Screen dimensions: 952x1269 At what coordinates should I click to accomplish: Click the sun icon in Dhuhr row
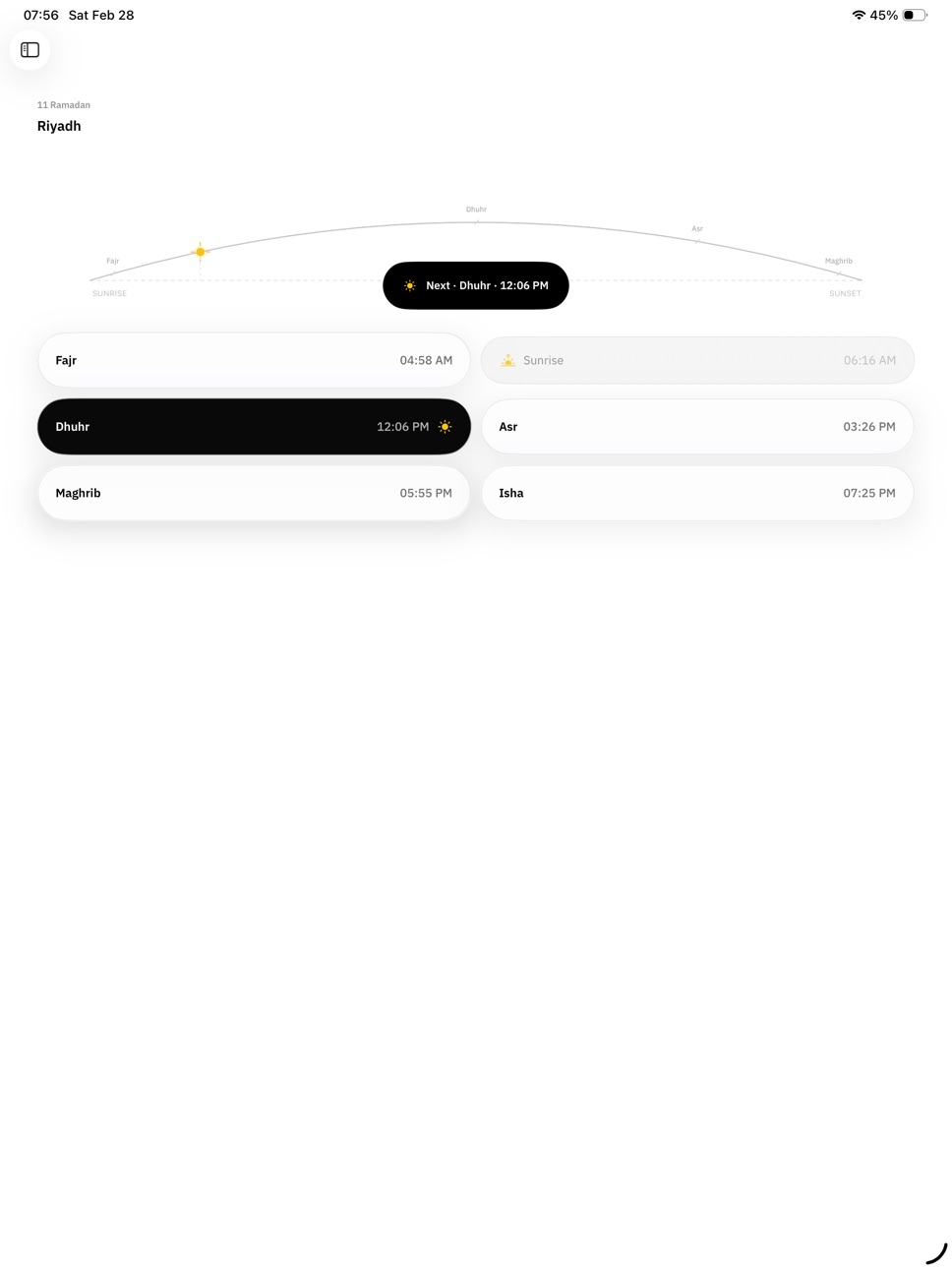pos(445,427)
